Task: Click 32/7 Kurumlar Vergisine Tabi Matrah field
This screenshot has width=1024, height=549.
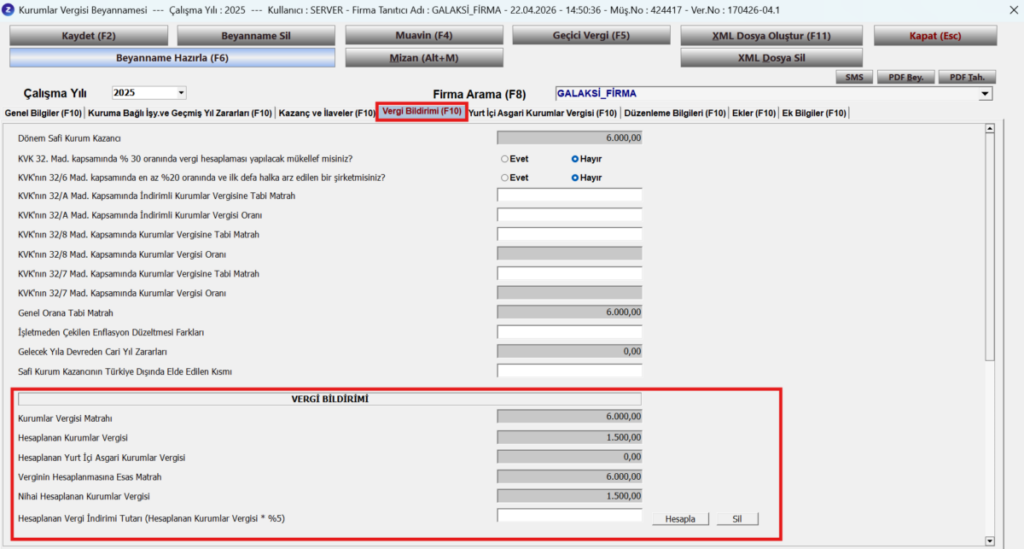Action: [569, 274]
